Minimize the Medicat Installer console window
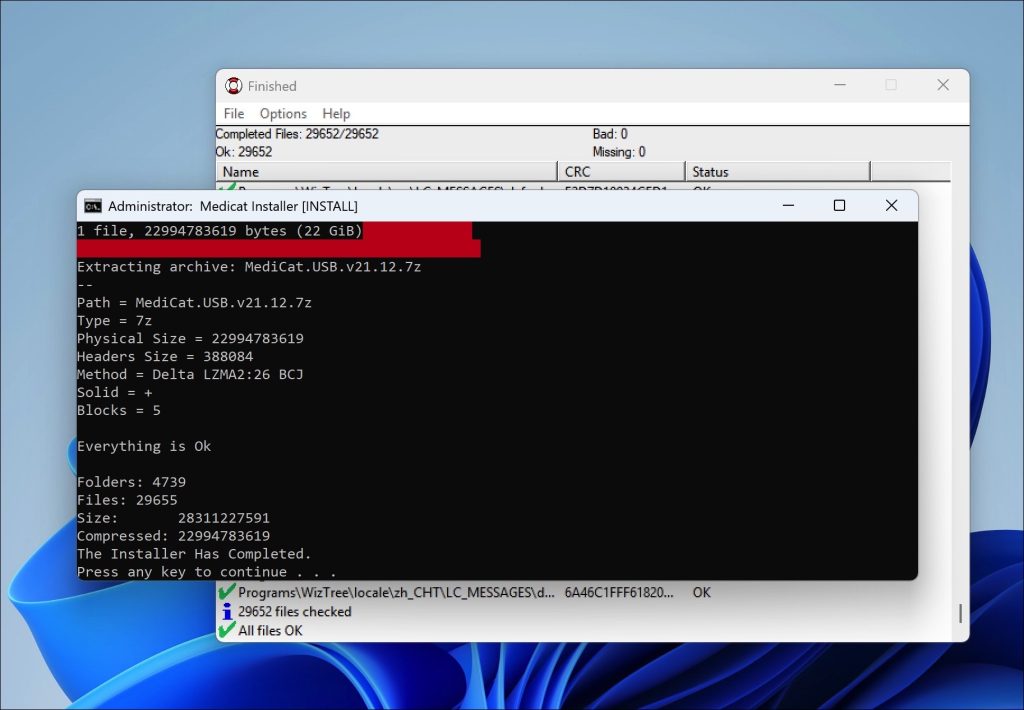This screenshot has height=710, width=1024. (788, 206)
